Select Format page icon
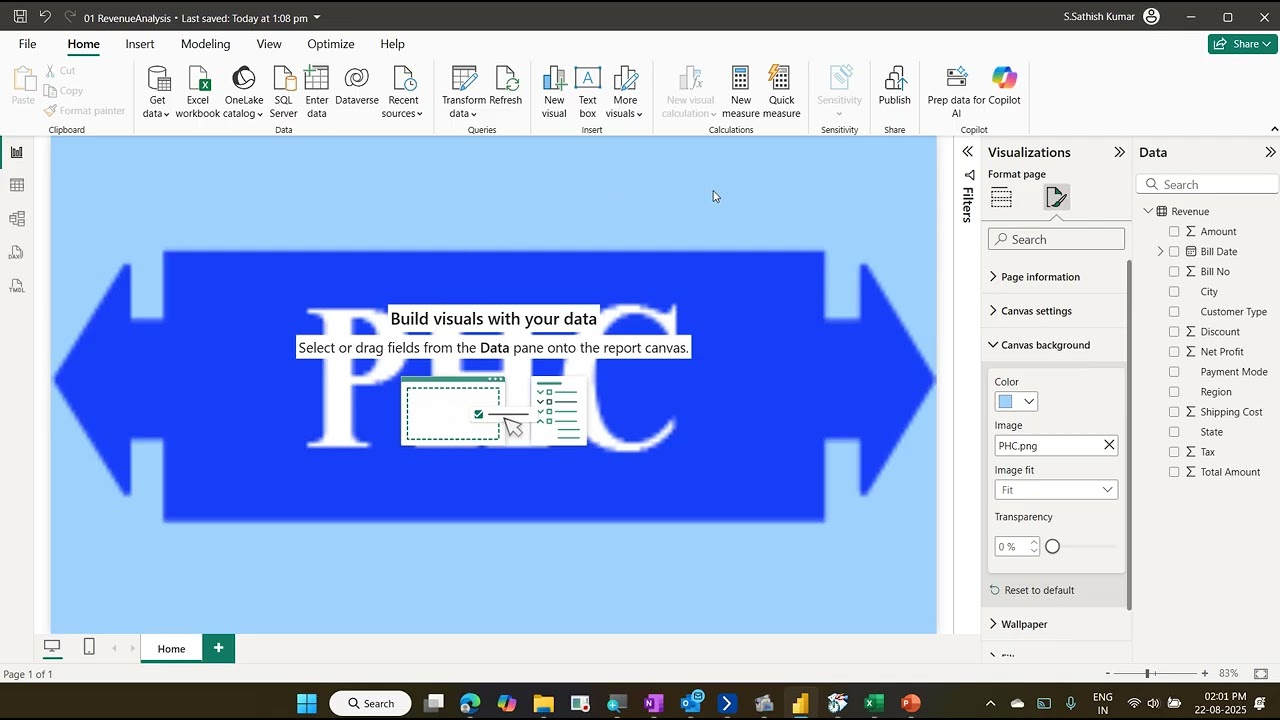This screenshot has width=1280, height=720. 1056,197
